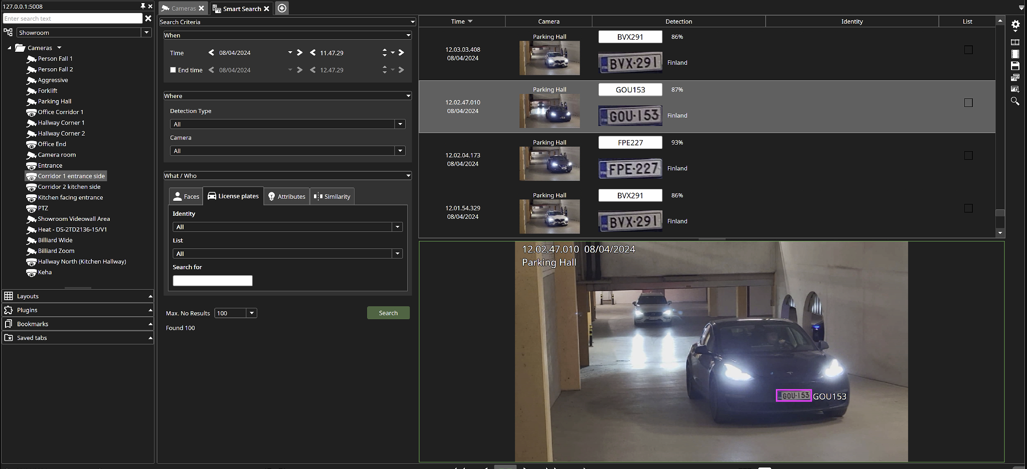
Task: Open the Faces tab
Action: click(185, 197)
